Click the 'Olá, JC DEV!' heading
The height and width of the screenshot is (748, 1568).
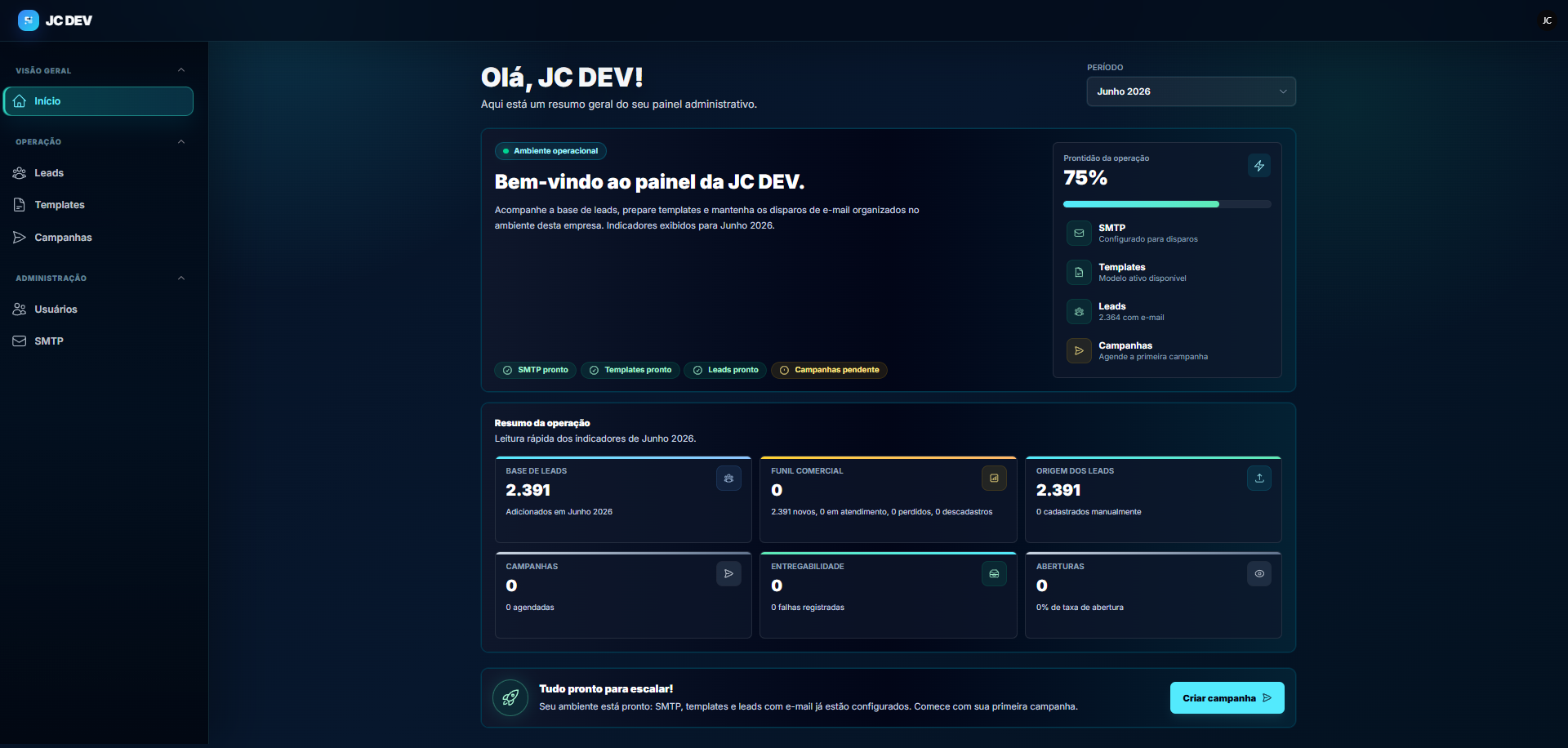(562, 78)
